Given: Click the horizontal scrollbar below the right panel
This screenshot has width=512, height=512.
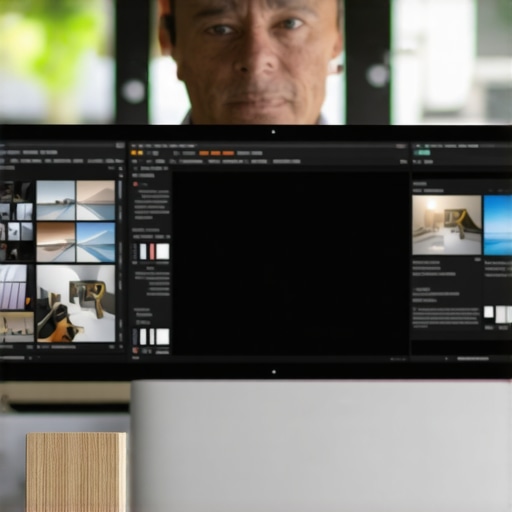Looking at the screenshot, I should (473, 359).
